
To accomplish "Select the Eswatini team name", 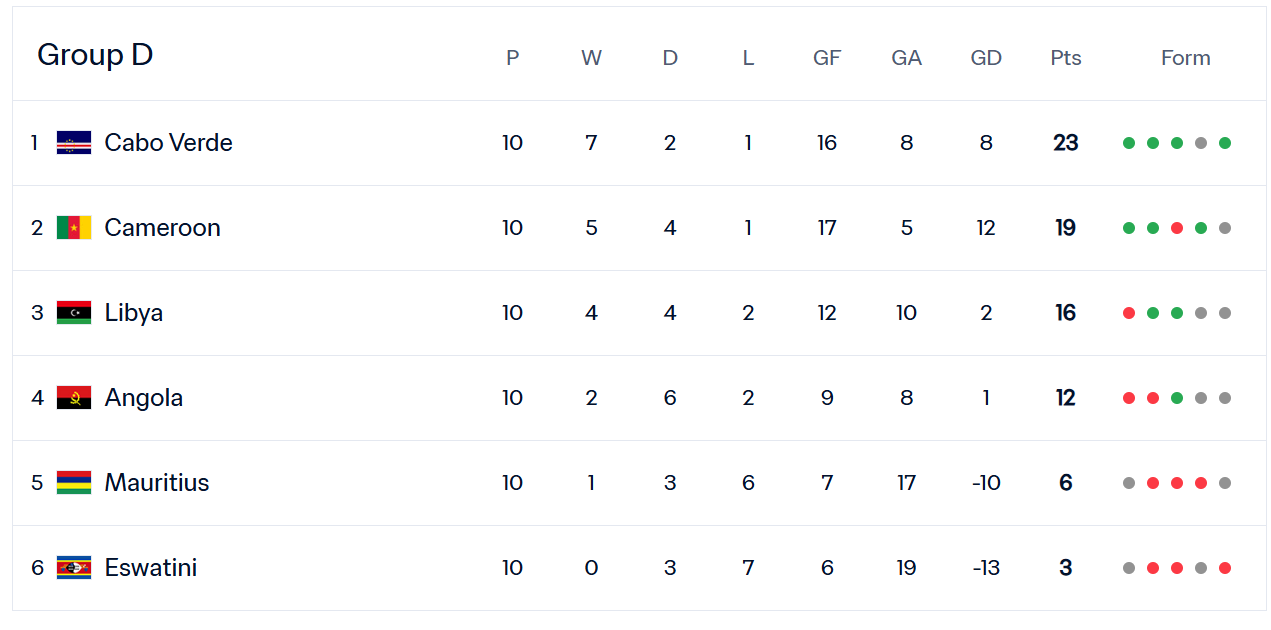I will coord(150,568).
